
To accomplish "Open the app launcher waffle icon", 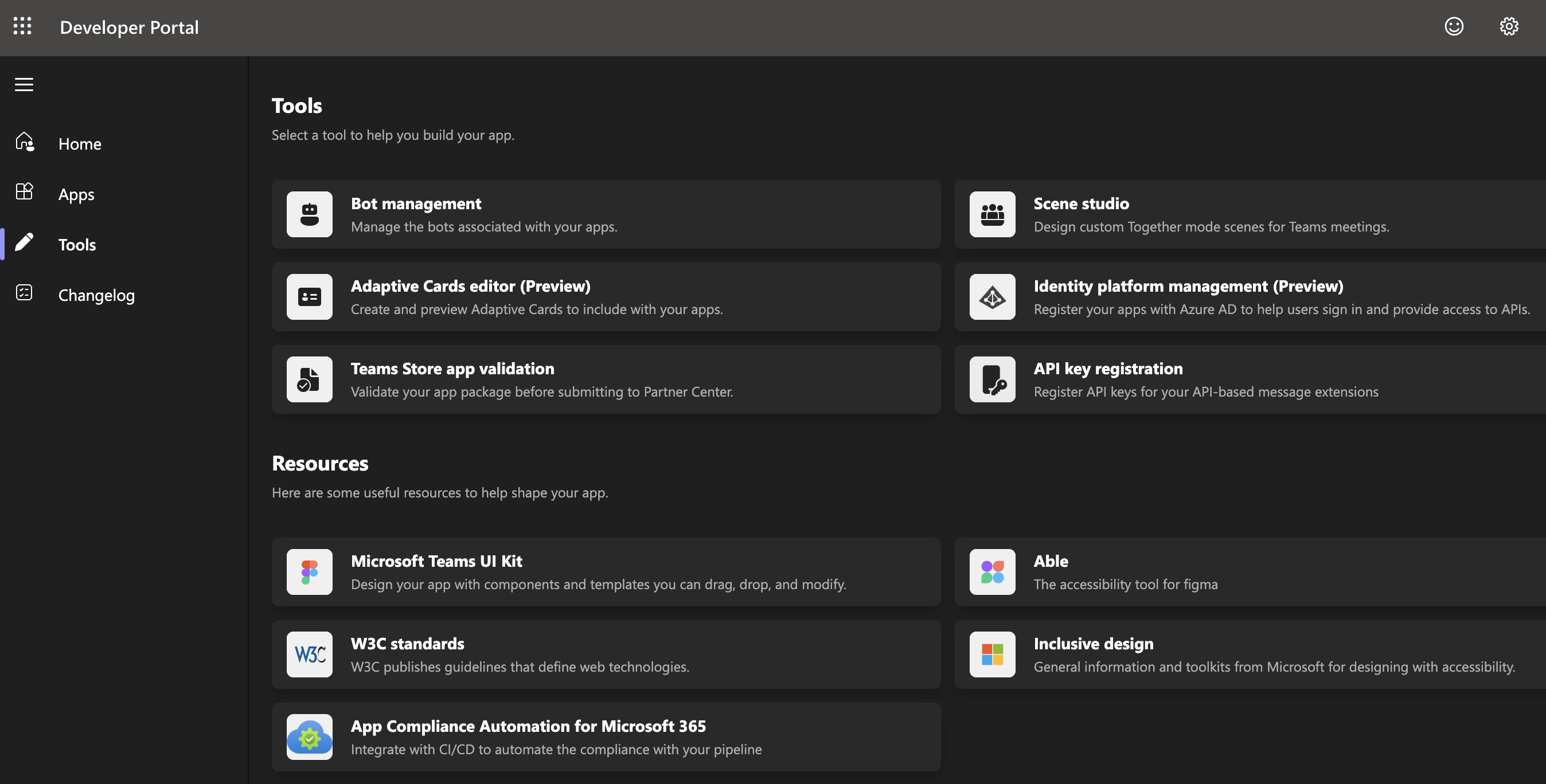I will [23, 26].
